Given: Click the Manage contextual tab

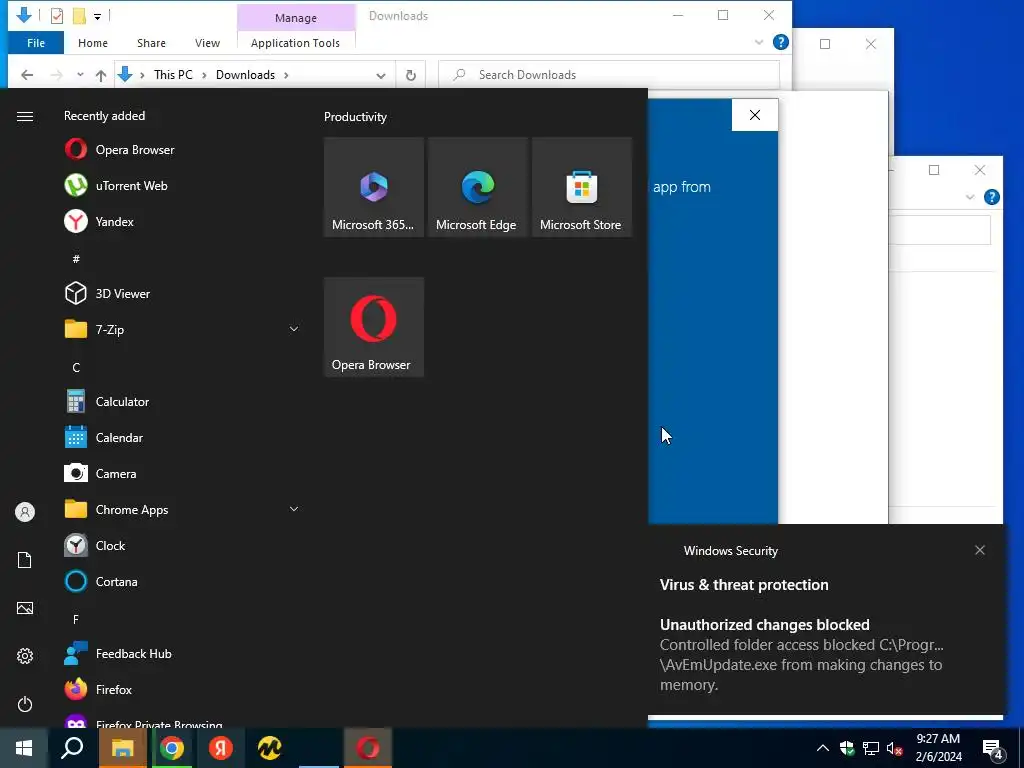Looking at the screenshot, I should [296, 18].
